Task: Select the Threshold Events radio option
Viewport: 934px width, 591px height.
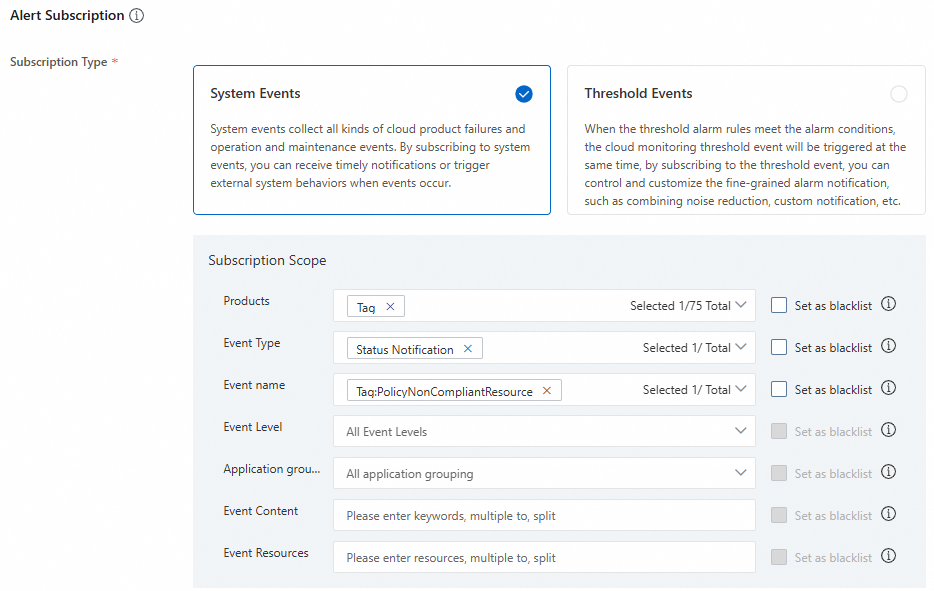Action: (898, 94)
